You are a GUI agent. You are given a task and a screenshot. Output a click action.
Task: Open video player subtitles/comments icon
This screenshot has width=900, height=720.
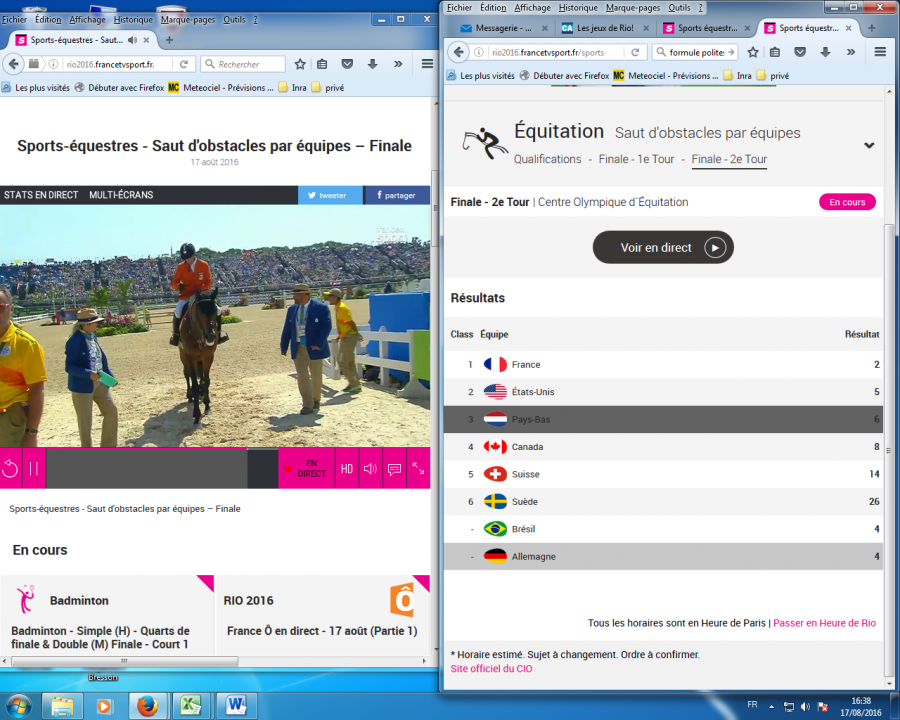(394, 468)
